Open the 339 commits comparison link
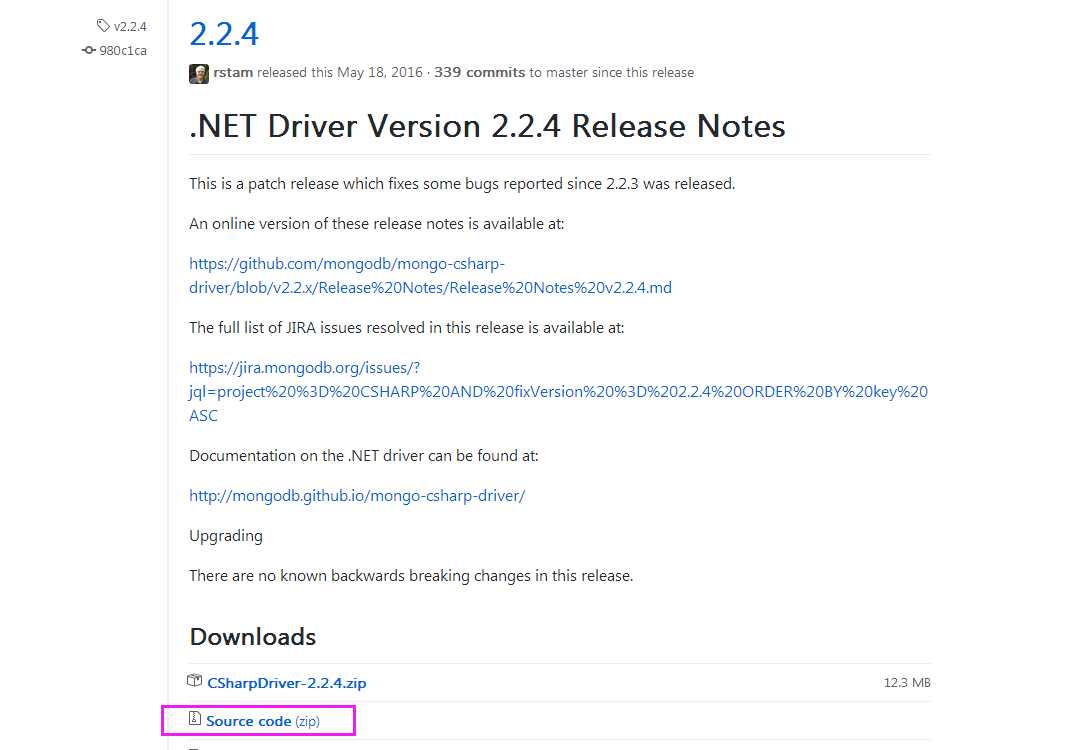 (x=480, y=72)
